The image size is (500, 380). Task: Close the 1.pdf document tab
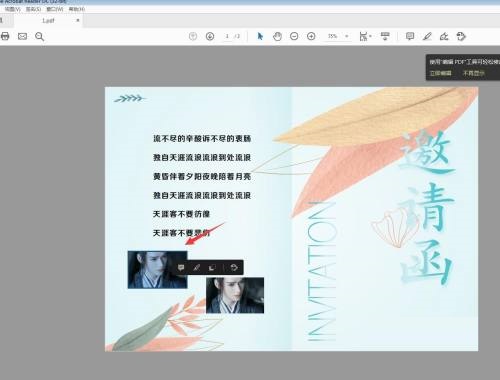coord(78,20)
